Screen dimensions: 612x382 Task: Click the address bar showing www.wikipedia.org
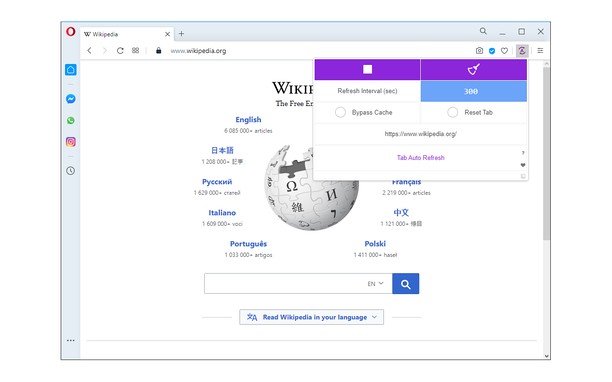198,51
